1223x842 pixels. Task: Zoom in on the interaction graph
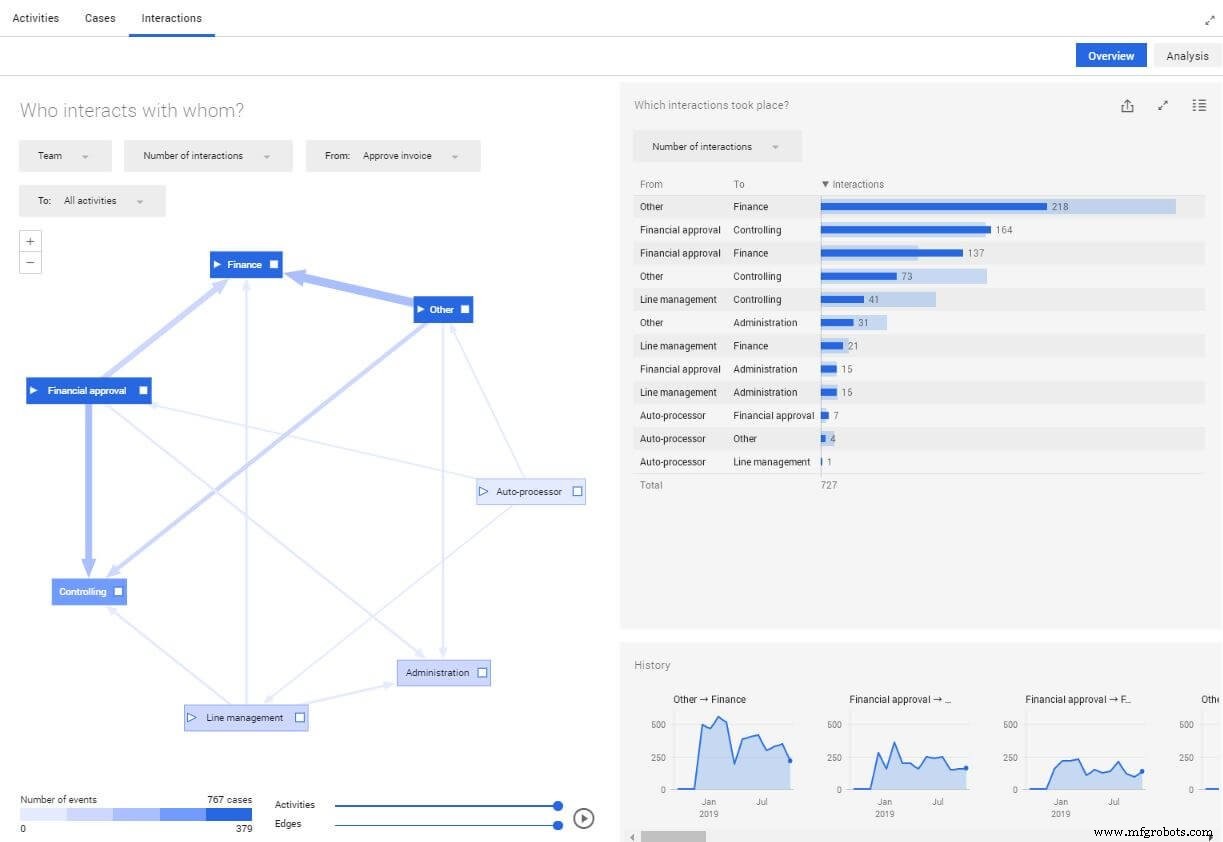pos(30,241)
